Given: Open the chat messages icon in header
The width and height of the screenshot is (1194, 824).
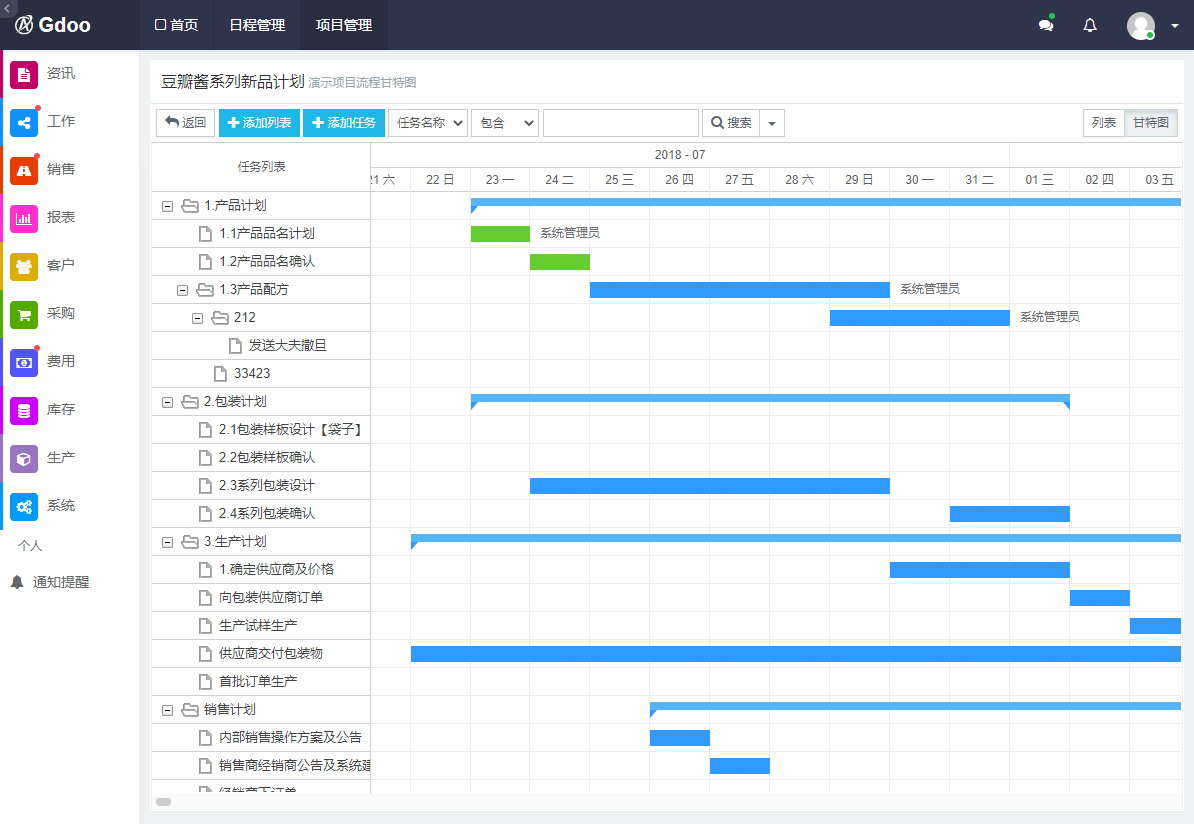Looking at the screenshot, I should pyautogui.click(x=1046, y=26).
